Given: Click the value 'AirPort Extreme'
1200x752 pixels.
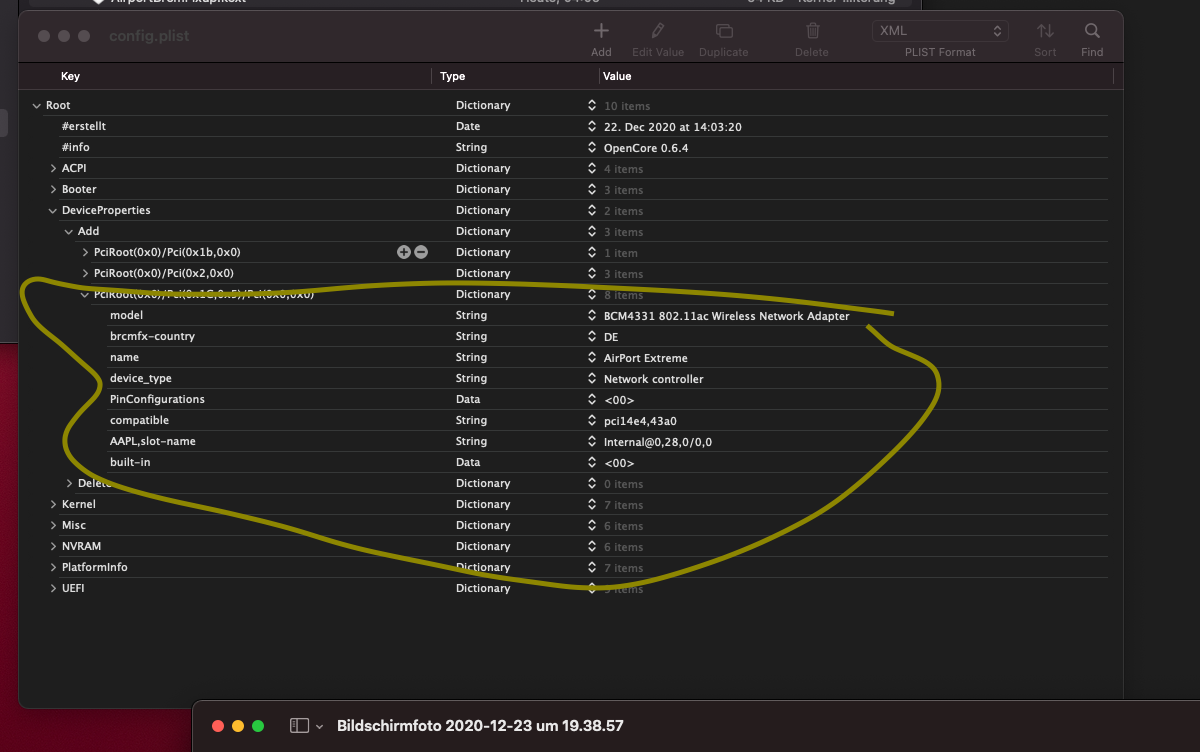Looking at the screenshot, I should click(x=646, y=358).
